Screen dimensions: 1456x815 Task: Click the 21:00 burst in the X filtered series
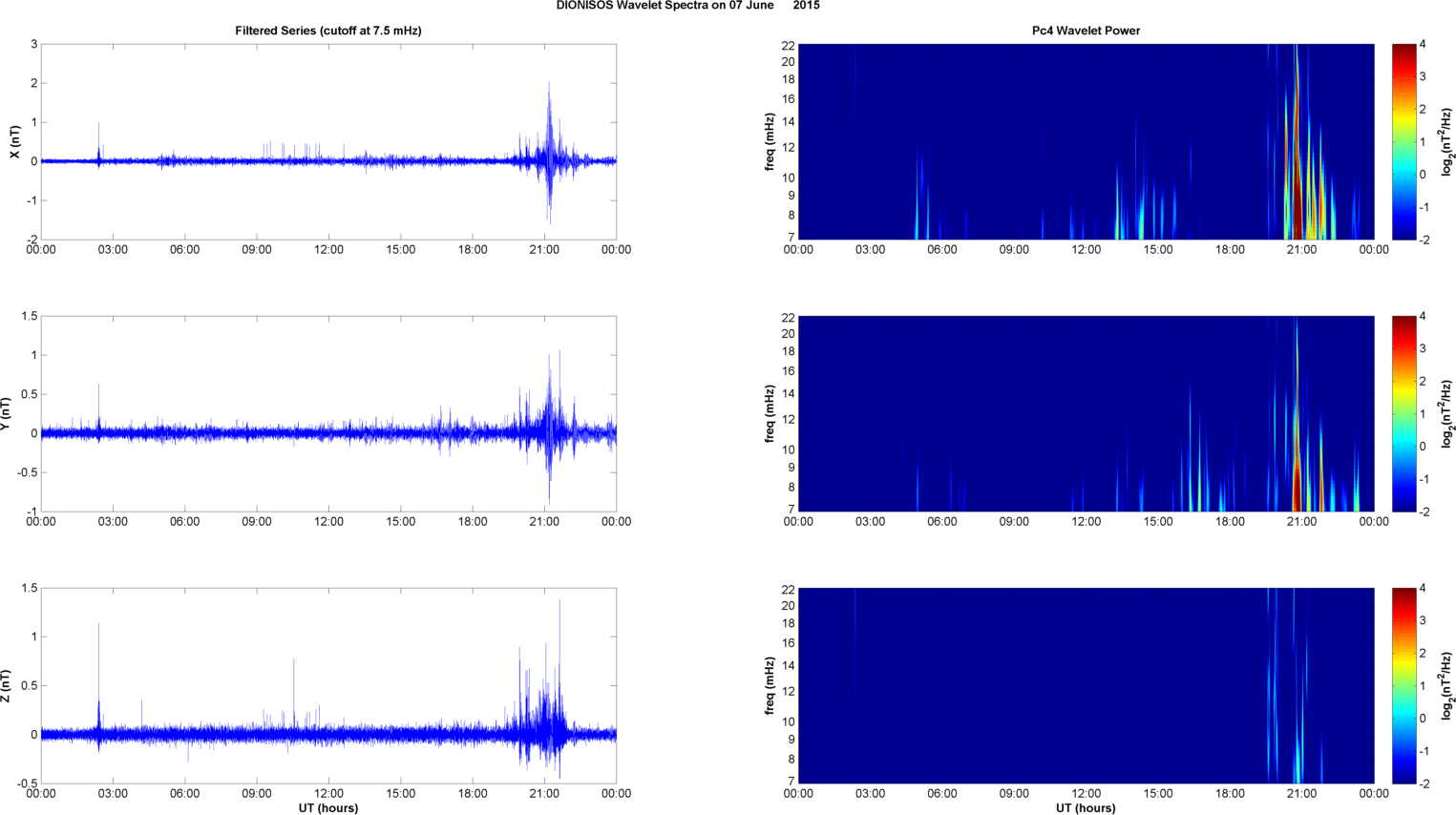click(550, 153)
